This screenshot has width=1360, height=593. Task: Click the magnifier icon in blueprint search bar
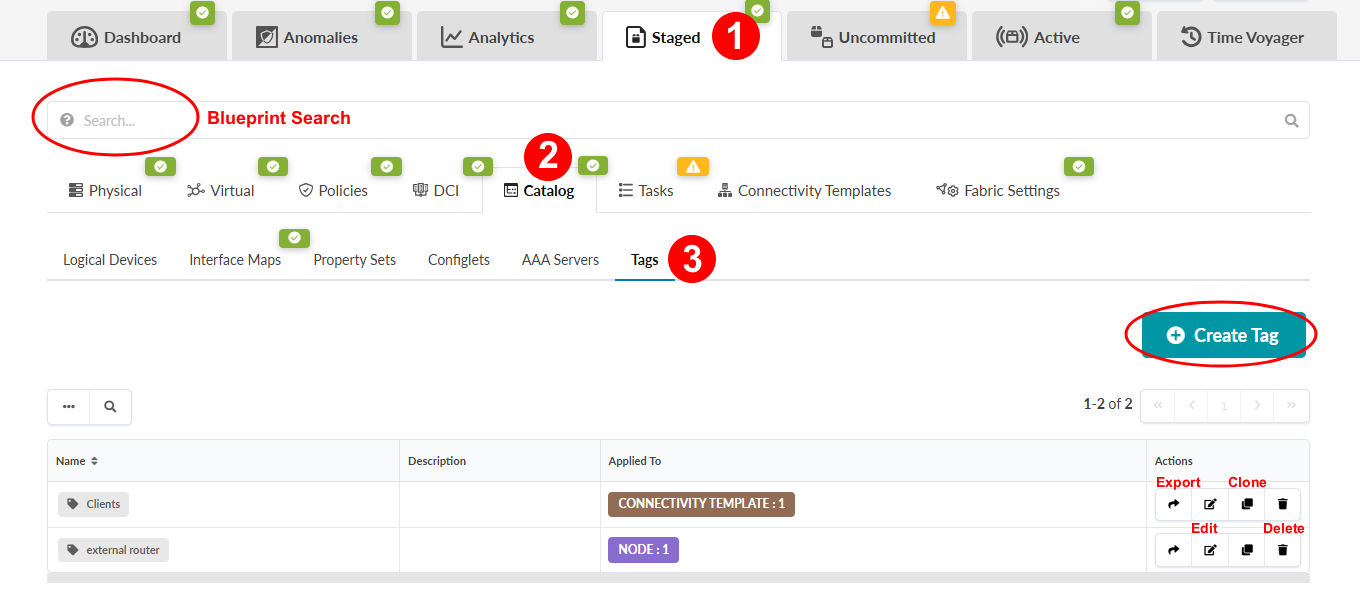pyautogui.click(x=1291, y=121)
